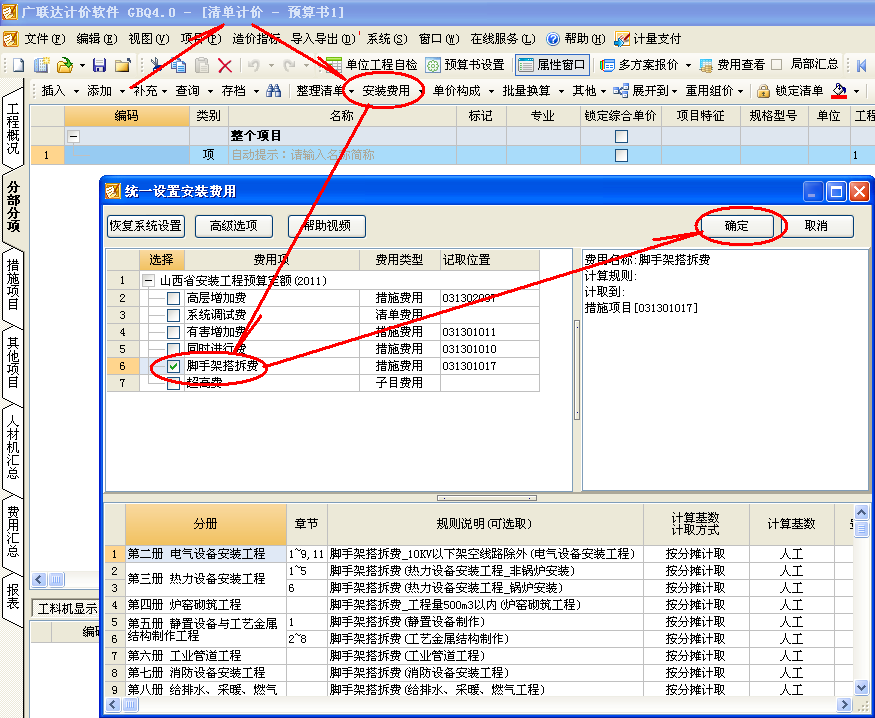Collapse the 整个项目 tree node

[x=74, y=136]
